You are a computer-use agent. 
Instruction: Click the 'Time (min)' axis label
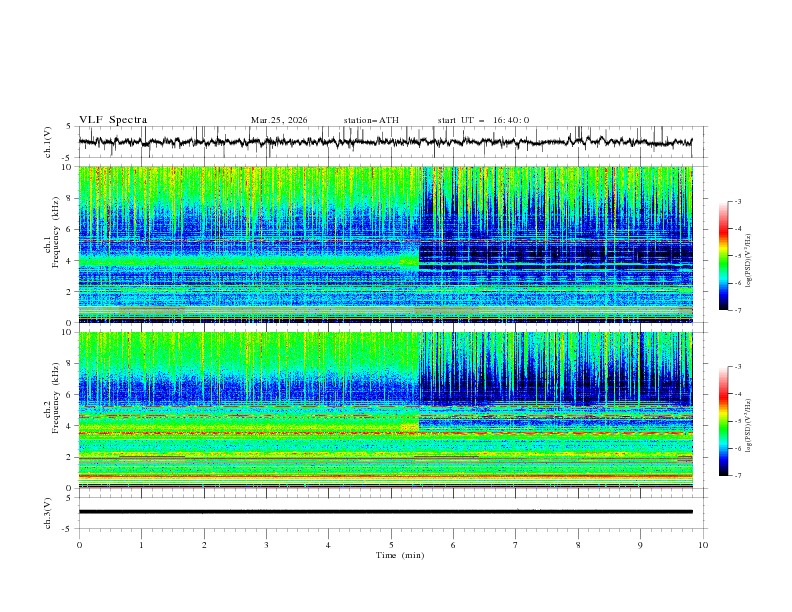pyautogui.click(x=400, y=555)
